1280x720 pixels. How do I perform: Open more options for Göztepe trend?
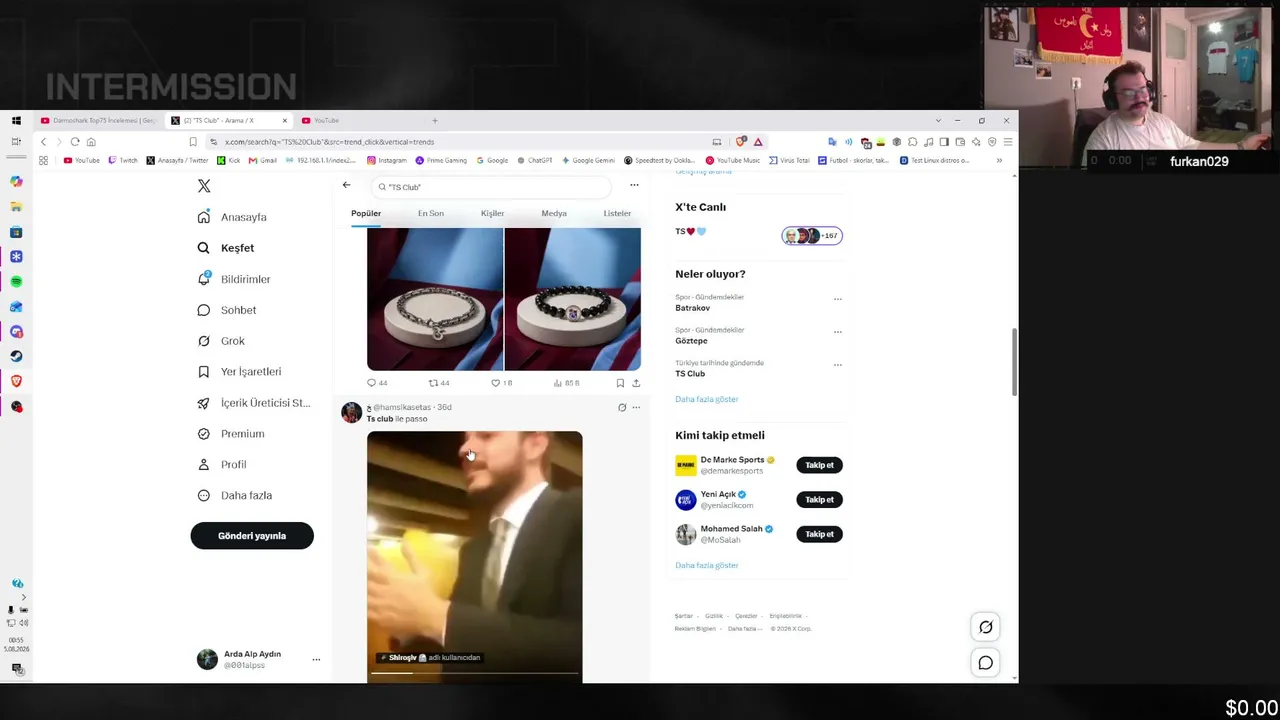click(838, 332)
